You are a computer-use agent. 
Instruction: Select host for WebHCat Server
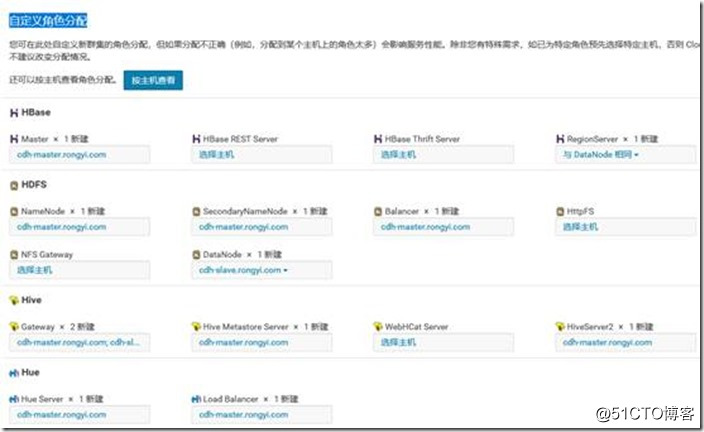pos(444,342)
